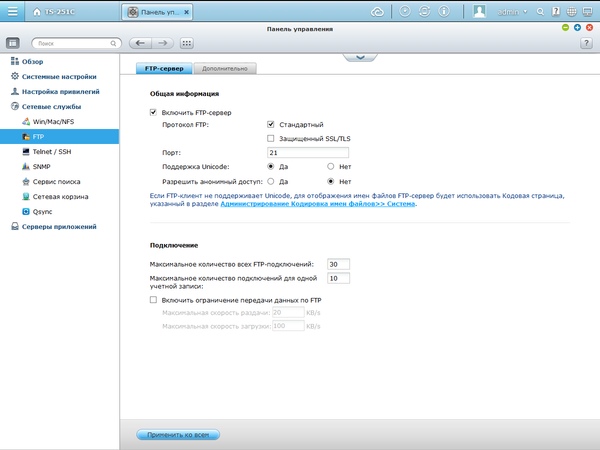Enable ограничение передачи данных по FTP
600x450 pixels.
click(153, 300)
